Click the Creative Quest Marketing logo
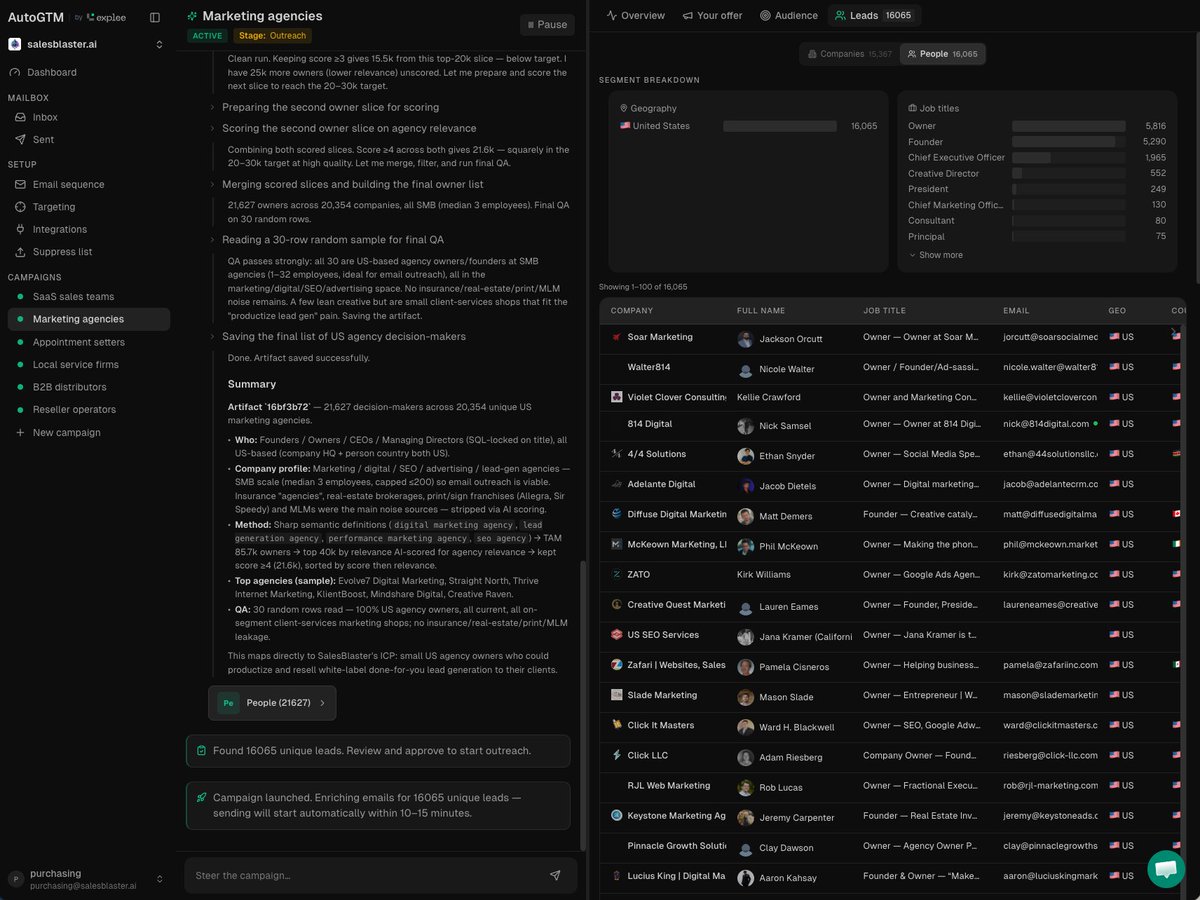The image size is (1200, 900). (x=617, y=605)
